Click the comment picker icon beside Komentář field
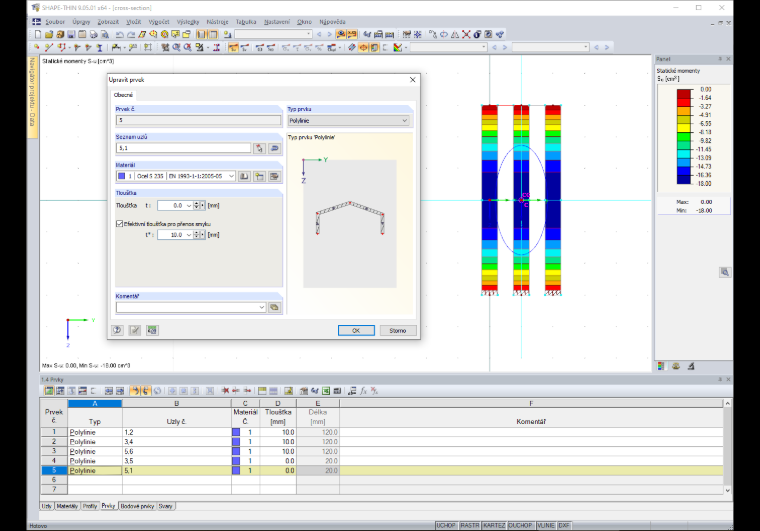The image size is (760, 531). [274, 307]
